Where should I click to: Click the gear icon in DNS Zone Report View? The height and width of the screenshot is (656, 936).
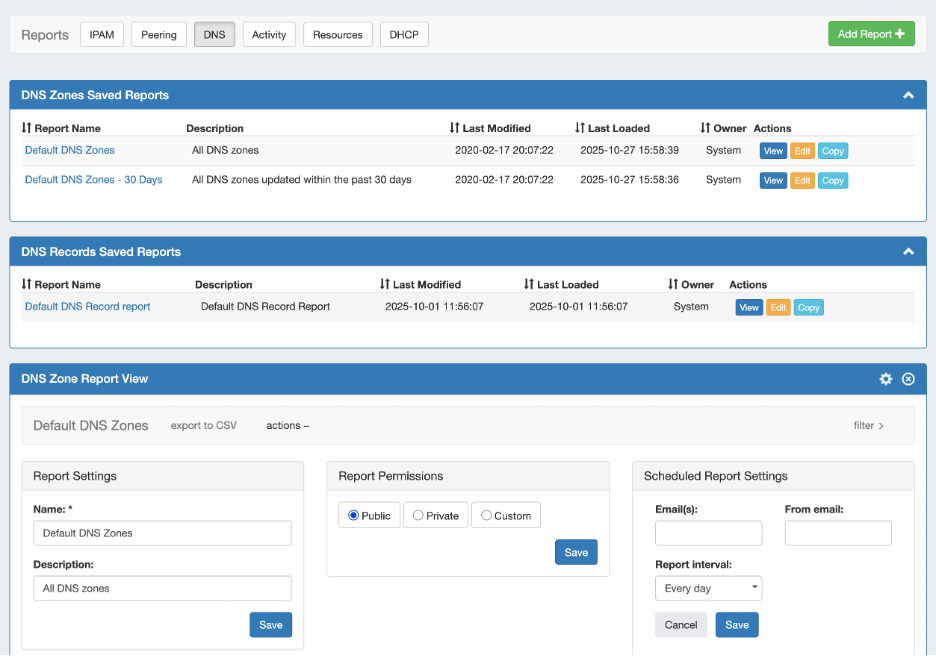click(x=885, y=379)
